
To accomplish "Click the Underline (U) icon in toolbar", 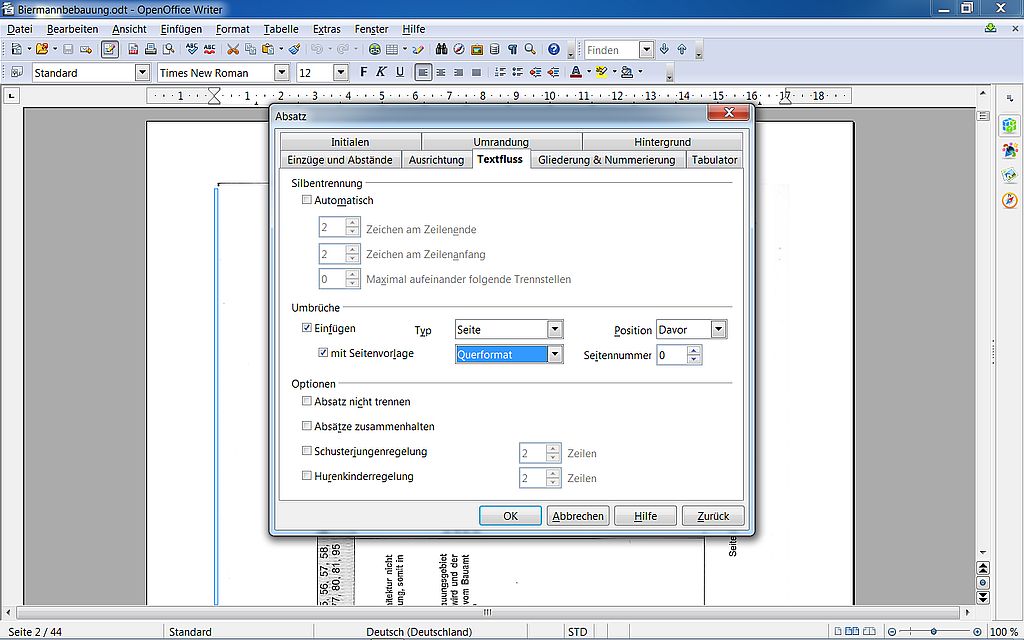I will pos(400,72).
